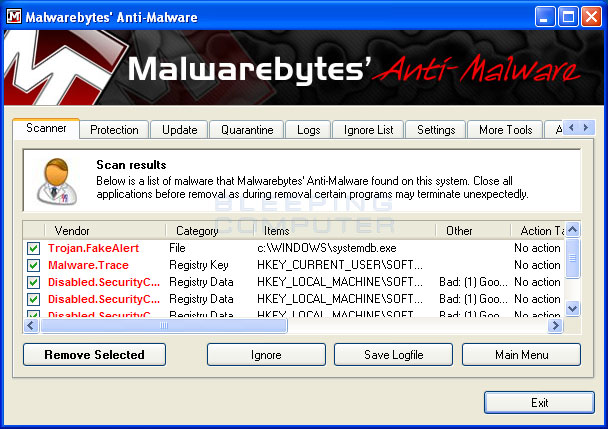Uncheck the Malware.Trace checkbox

[33, 265]
